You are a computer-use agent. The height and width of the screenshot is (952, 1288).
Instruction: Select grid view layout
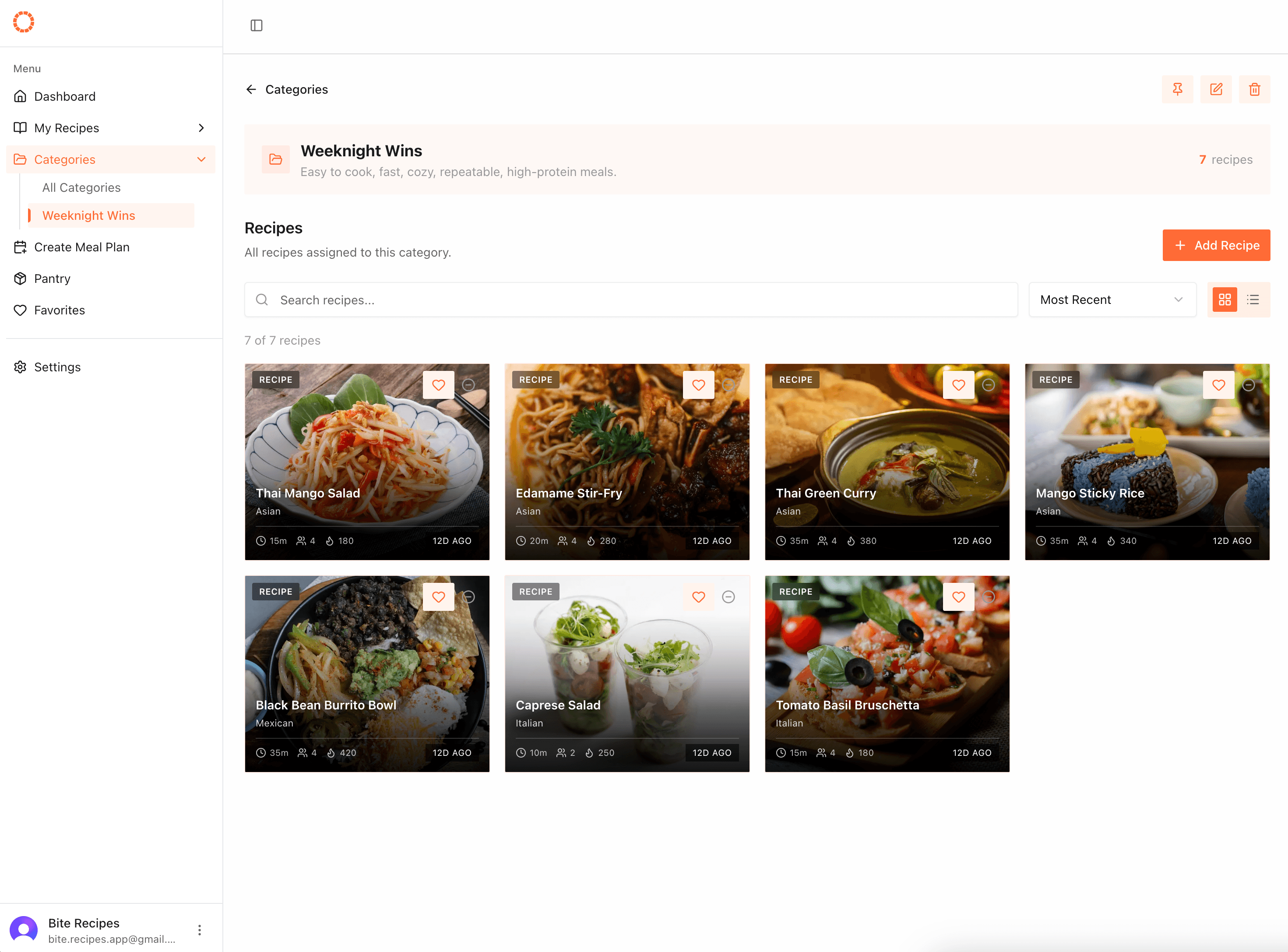[x=1225, y=300]
